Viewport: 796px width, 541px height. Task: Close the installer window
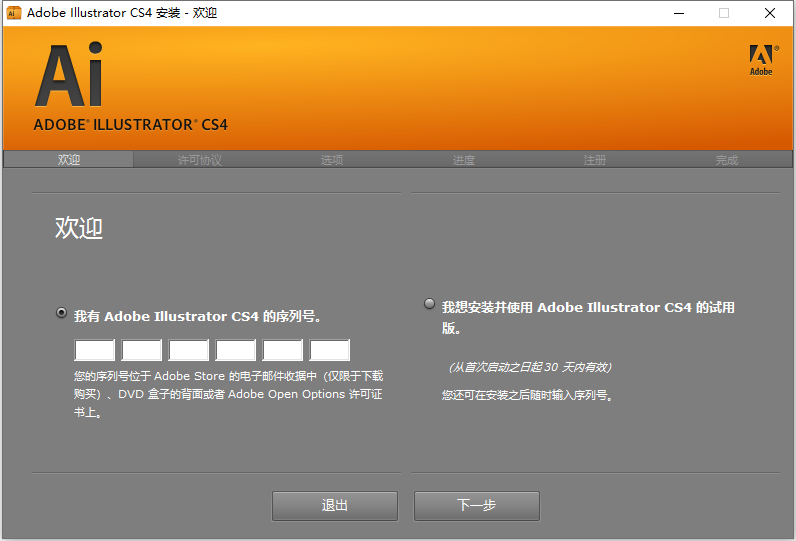770,13
